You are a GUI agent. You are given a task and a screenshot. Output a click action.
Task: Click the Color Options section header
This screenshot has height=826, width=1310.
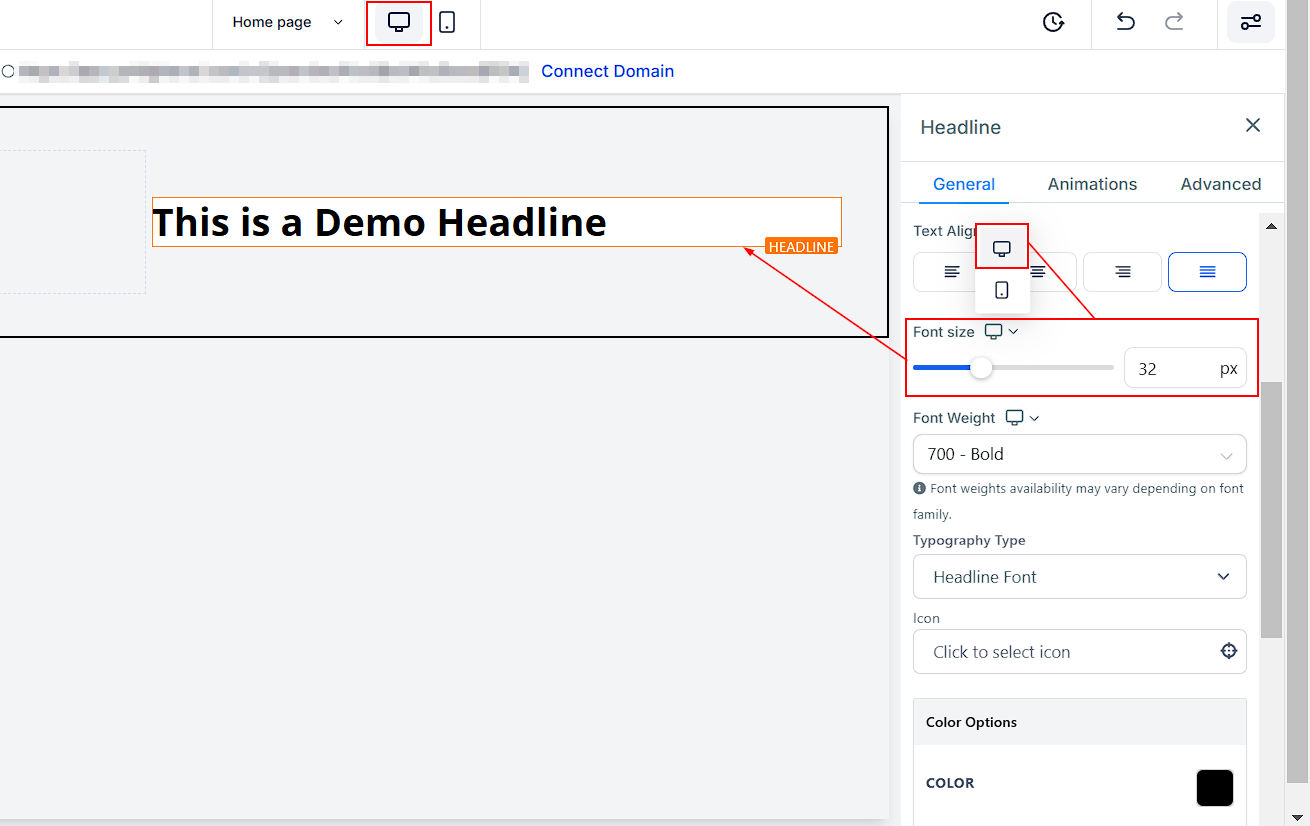point(1080,722)
